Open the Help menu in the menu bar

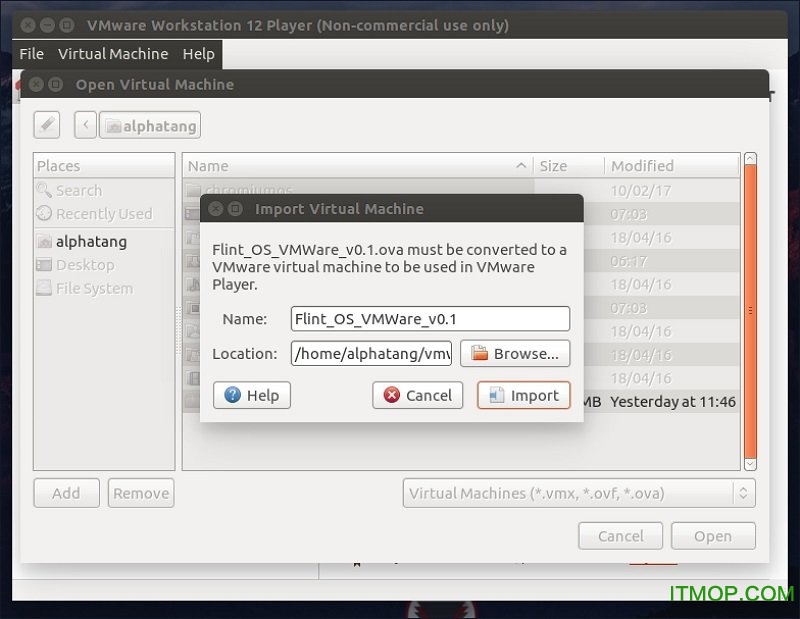pos(198,54)
